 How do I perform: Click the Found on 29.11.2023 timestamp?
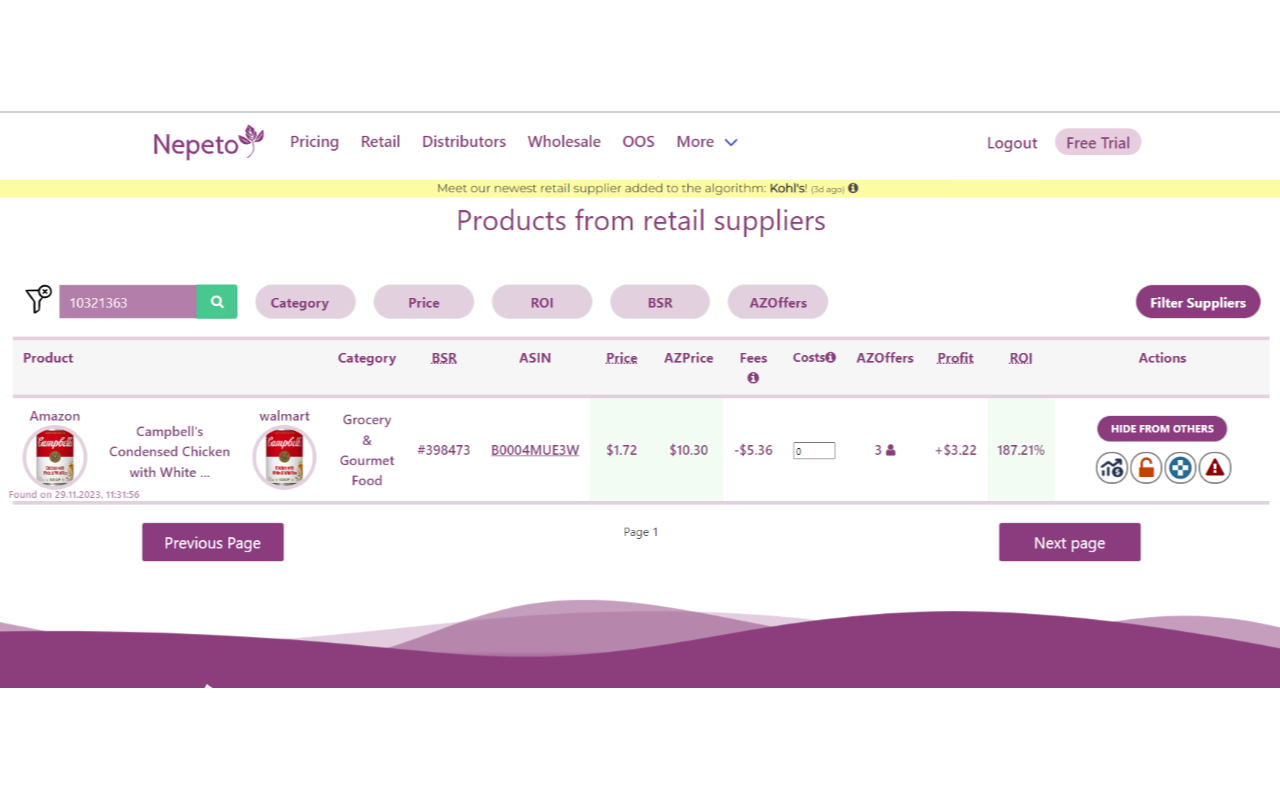click(74, 494)
